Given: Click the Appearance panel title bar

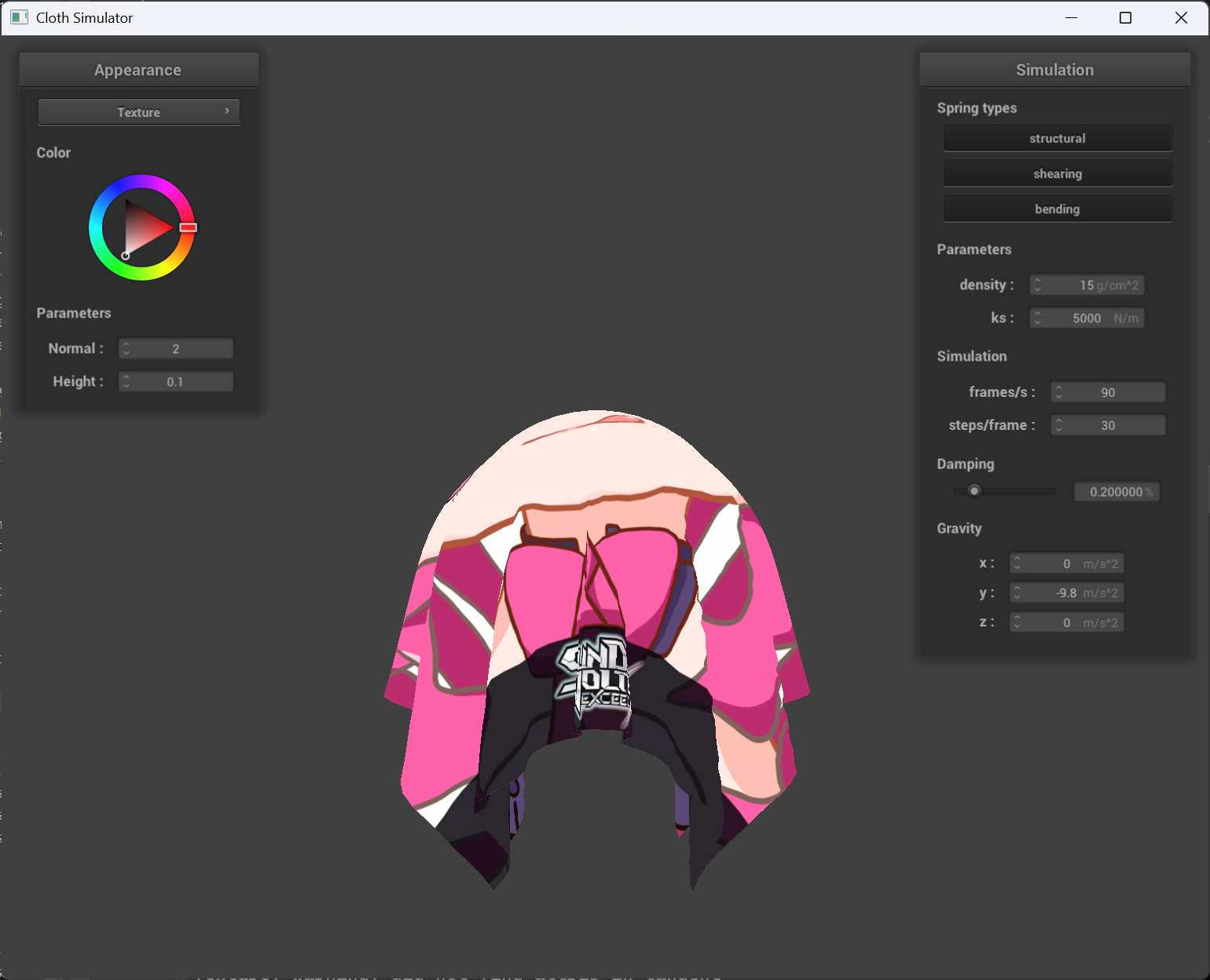Looking at the screenshot, I should (x=138, y=70).
